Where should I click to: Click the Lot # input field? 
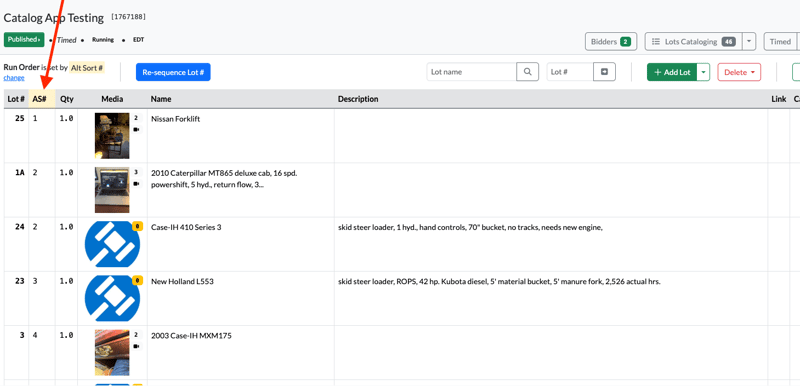570,72
